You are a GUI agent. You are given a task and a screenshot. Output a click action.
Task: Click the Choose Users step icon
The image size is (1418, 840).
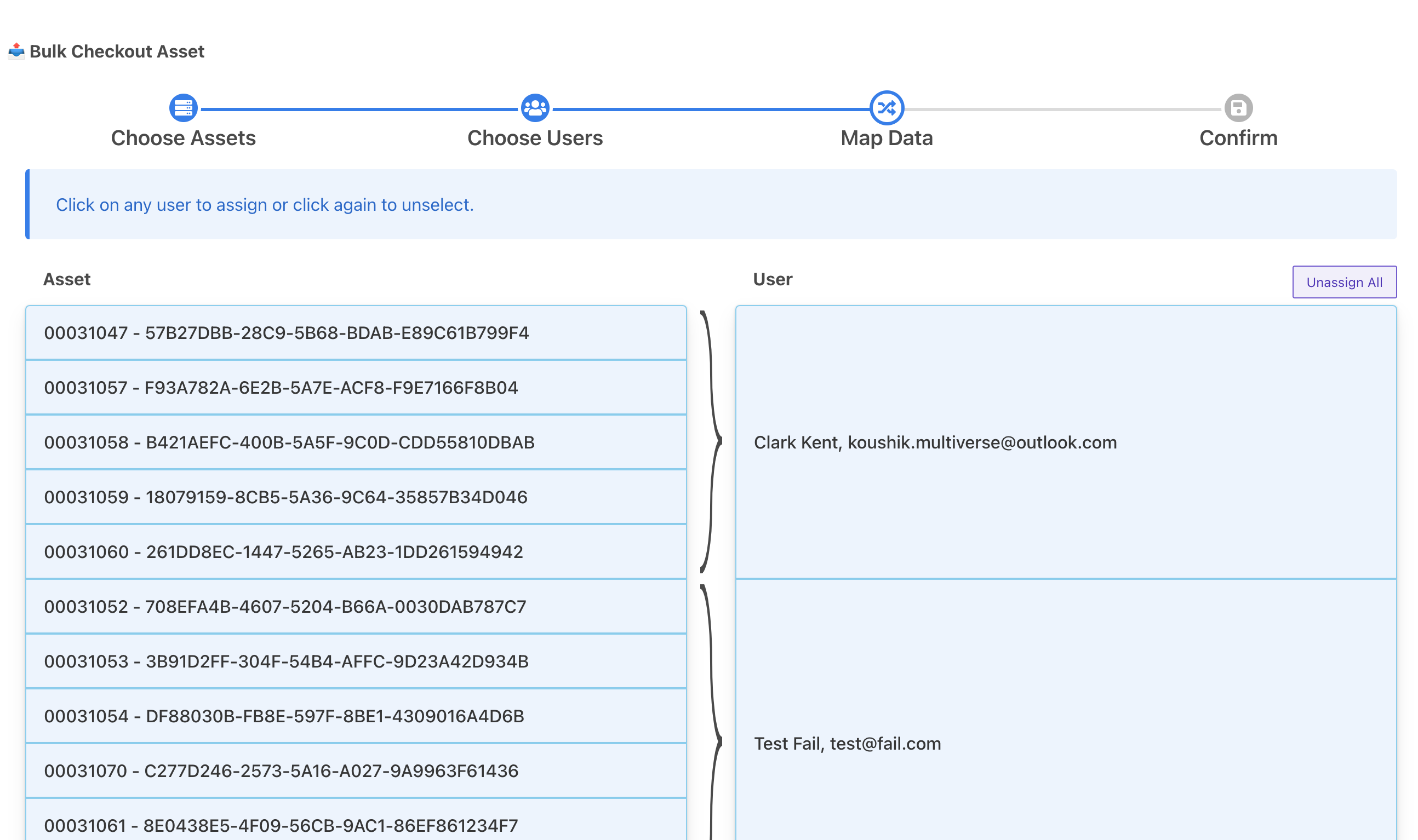point(535,107)
